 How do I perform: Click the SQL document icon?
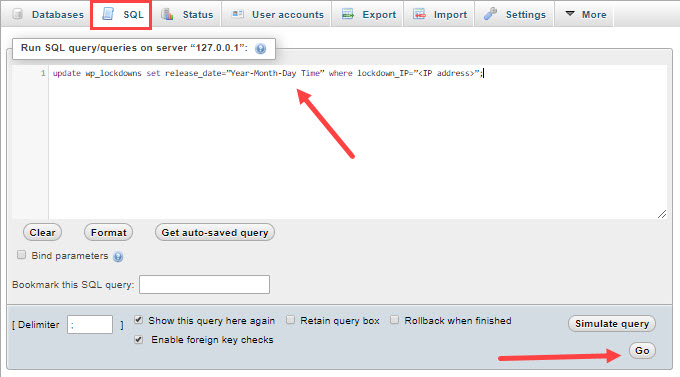pos(108,14)
